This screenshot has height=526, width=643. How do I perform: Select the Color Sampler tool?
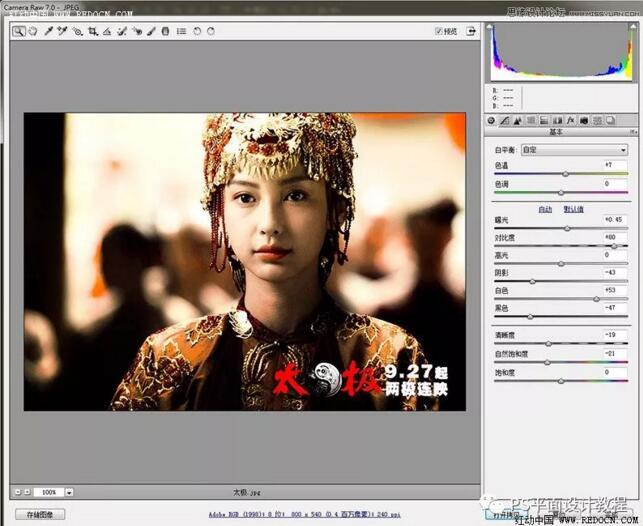(x=62, y=31)
